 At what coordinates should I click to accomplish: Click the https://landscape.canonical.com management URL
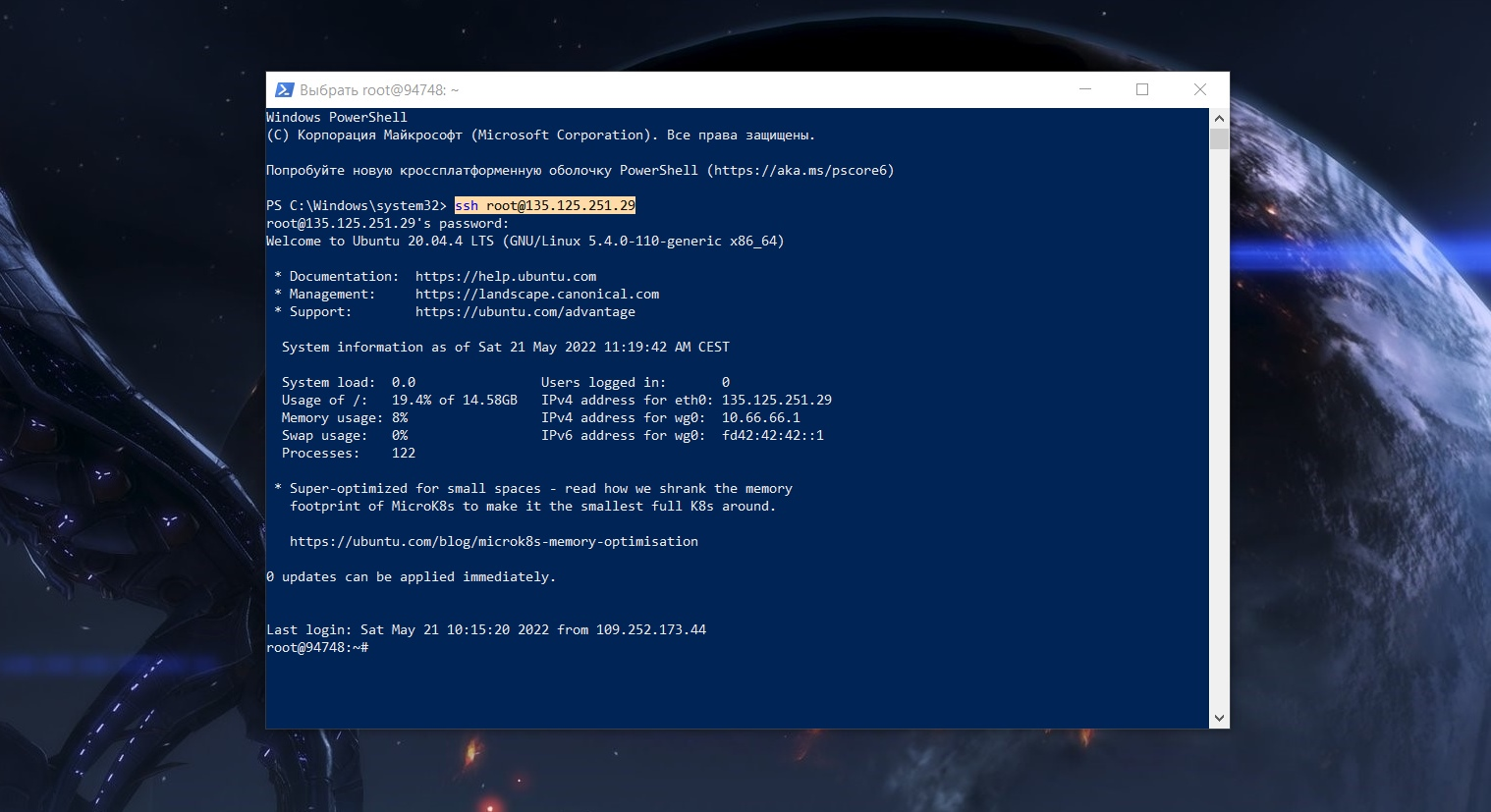(537, 294)
